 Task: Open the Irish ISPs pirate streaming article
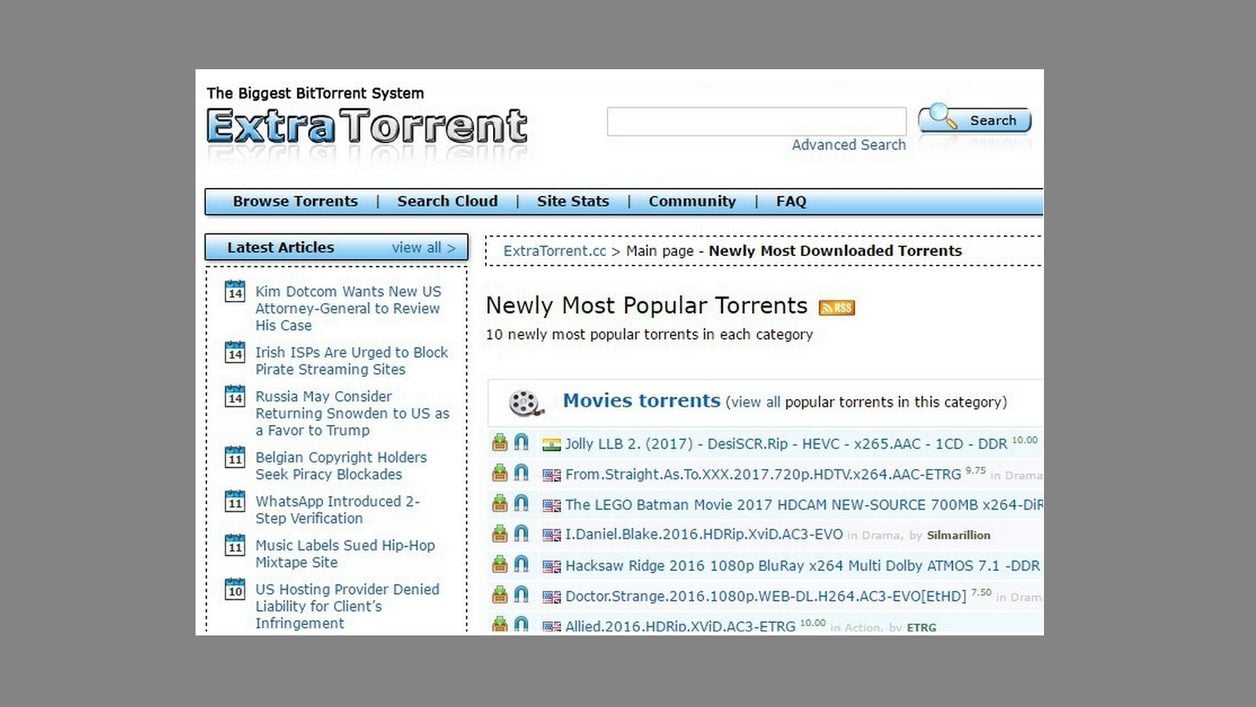(352, 361)
